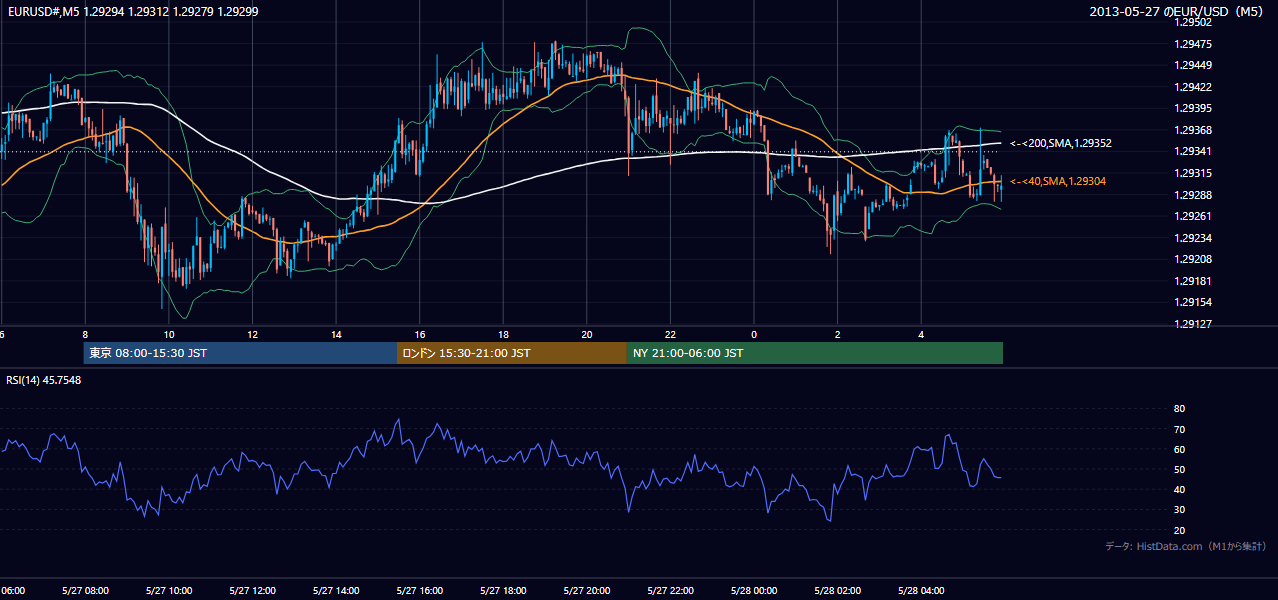The image size is (1278, 600).
Task: Click price axis label 1.29127
Action: coord(1193,324)
